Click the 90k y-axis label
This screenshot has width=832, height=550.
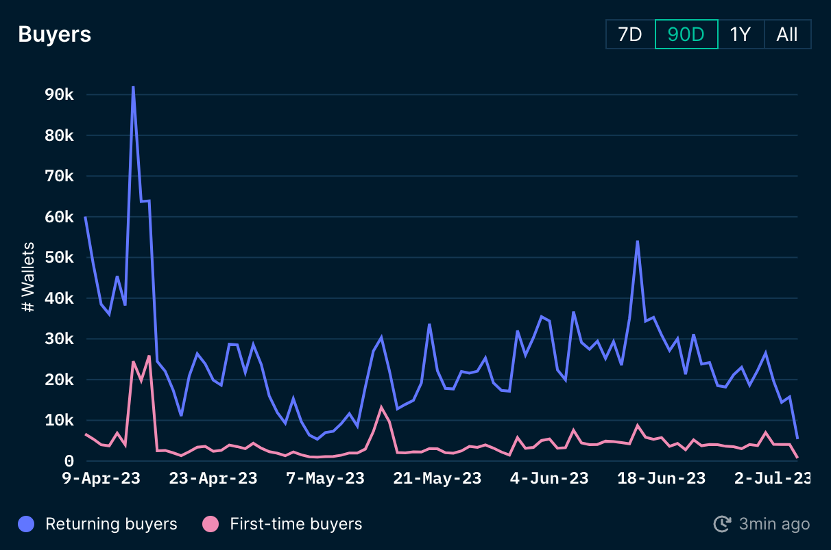point(59,95)
